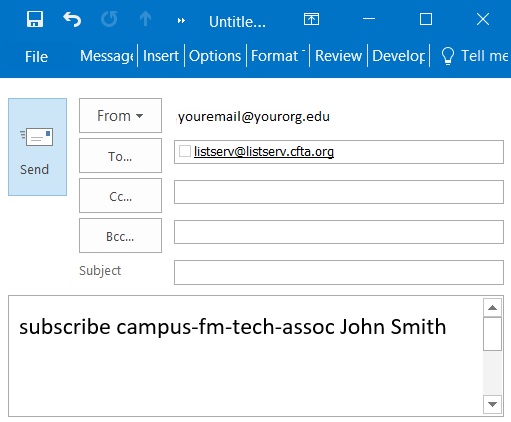Switch to the Insert ribbon tab
The width and height of the screenshot is (511, 422).
pyautogui.click(x=161, y=56)
